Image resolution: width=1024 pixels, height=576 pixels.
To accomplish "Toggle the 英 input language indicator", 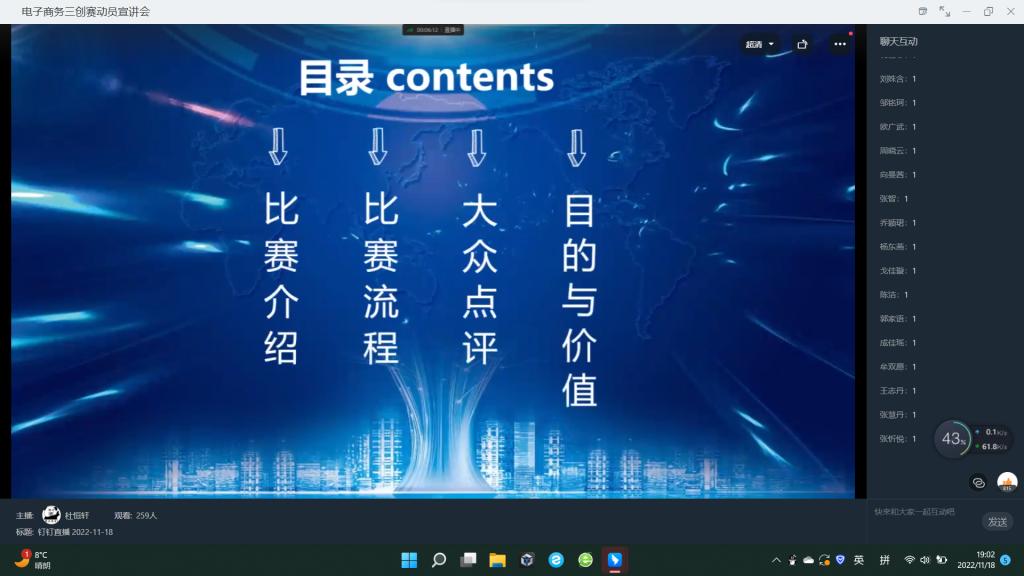I will (x=859, y=560).
